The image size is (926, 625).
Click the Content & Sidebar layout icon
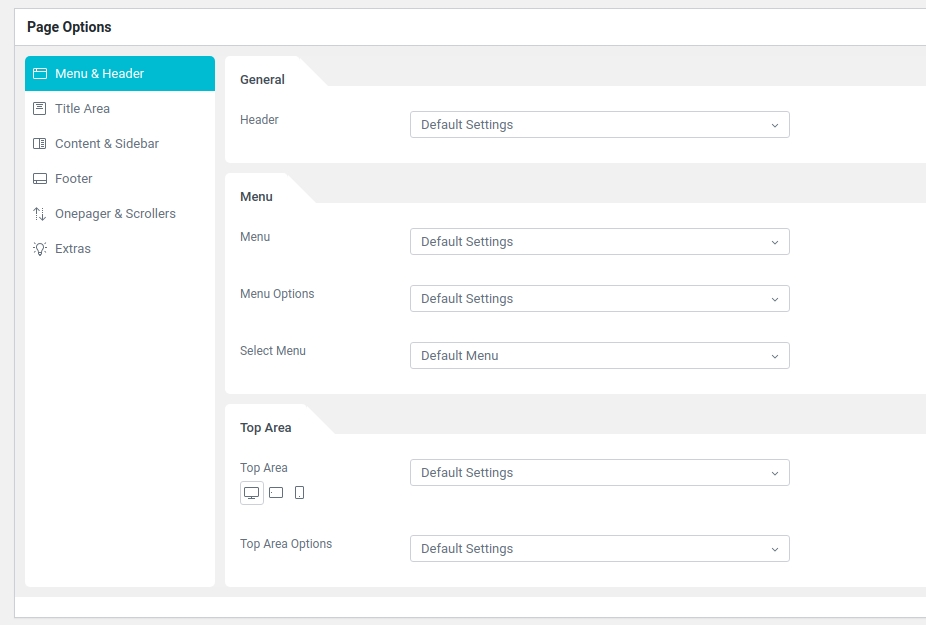[x=40, y=144]
